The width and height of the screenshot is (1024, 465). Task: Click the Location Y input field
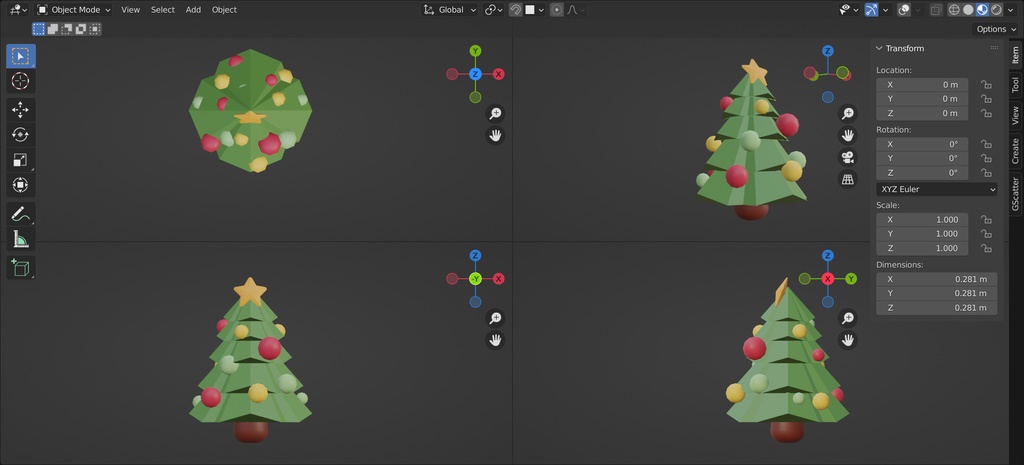pos(922,99)
